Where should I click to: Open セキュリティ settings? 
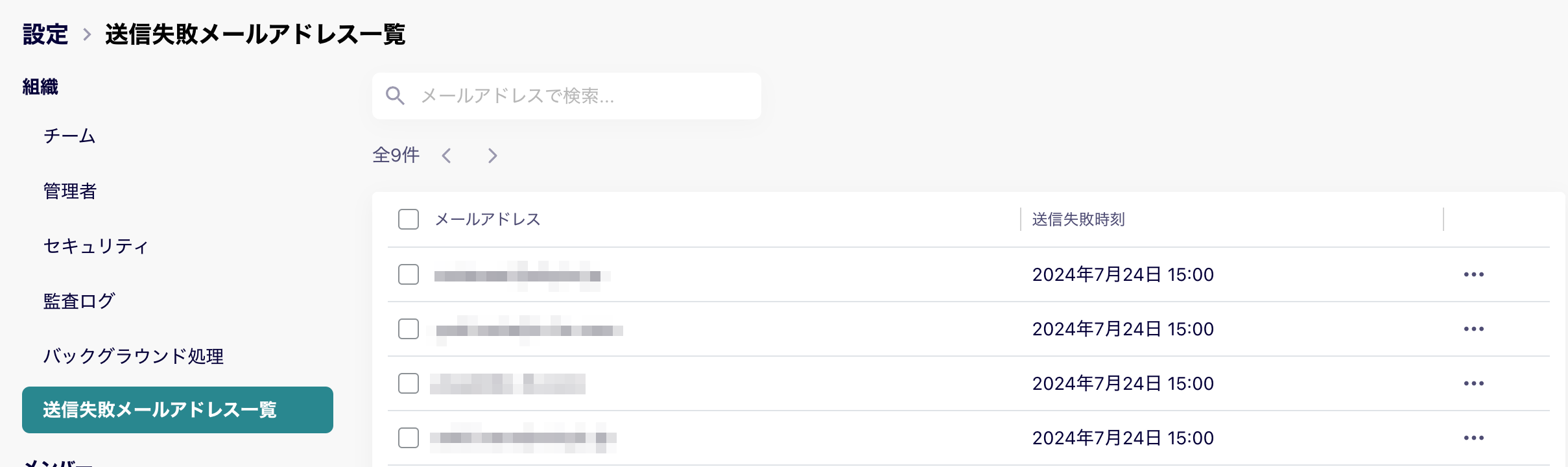[x=95, y=246]
